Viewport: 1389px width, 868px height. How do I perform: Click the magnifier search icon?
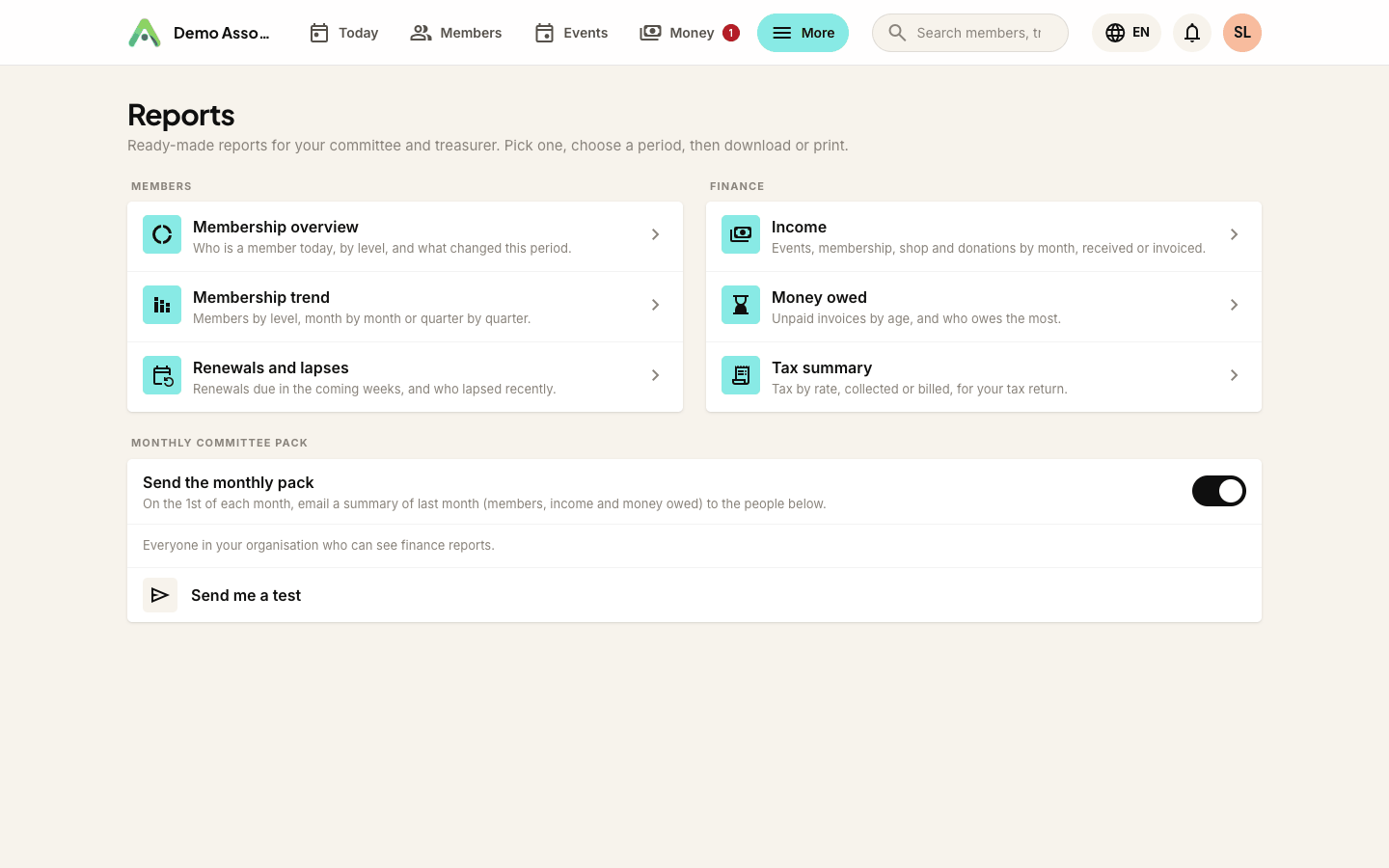[x=897, y=33]
